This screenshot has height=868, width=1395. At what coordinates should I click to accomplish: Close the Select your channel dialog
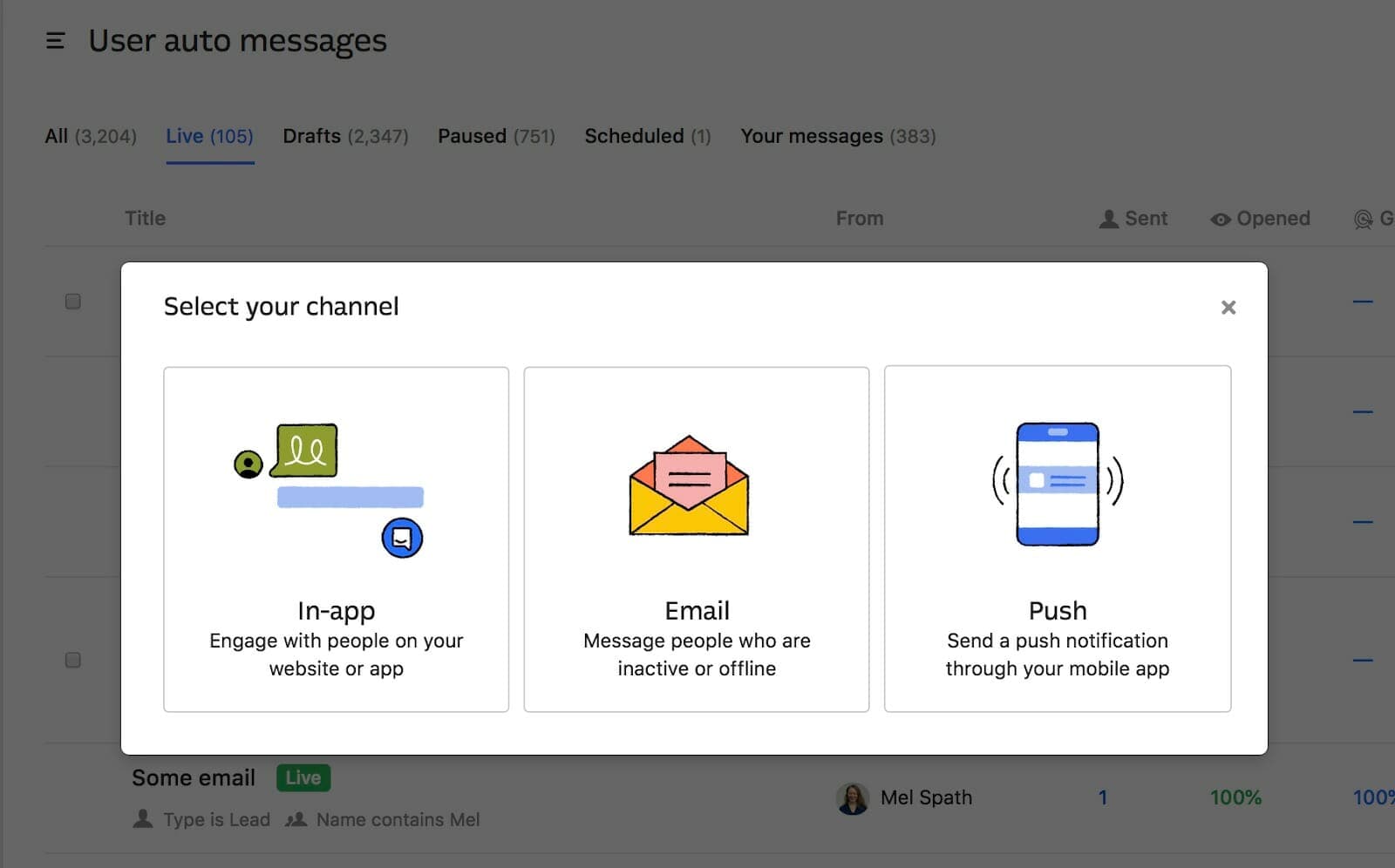1228,308
